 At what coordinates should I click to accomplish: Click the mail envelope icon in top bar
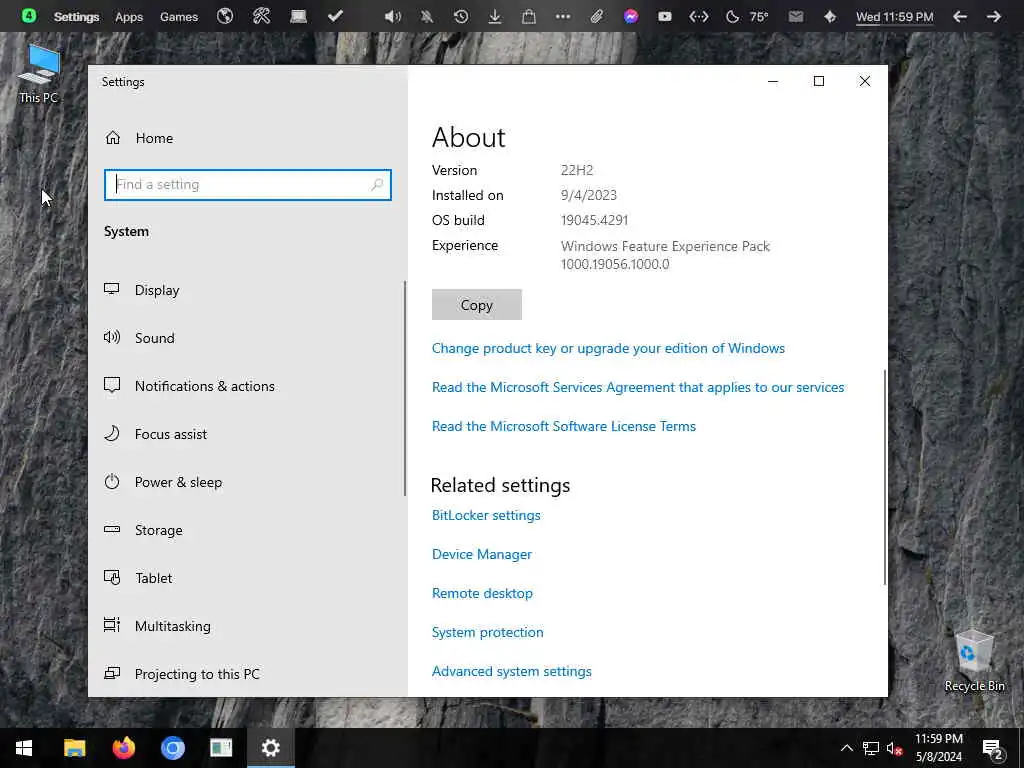795,17
